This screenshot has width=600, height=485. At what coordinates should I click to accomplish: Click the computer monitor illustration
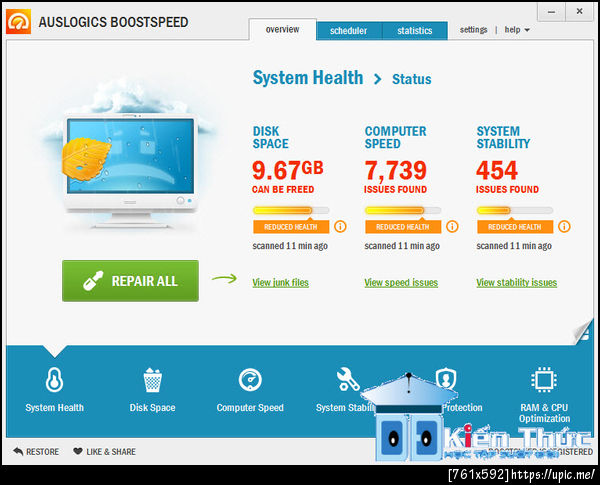[130, 170]
